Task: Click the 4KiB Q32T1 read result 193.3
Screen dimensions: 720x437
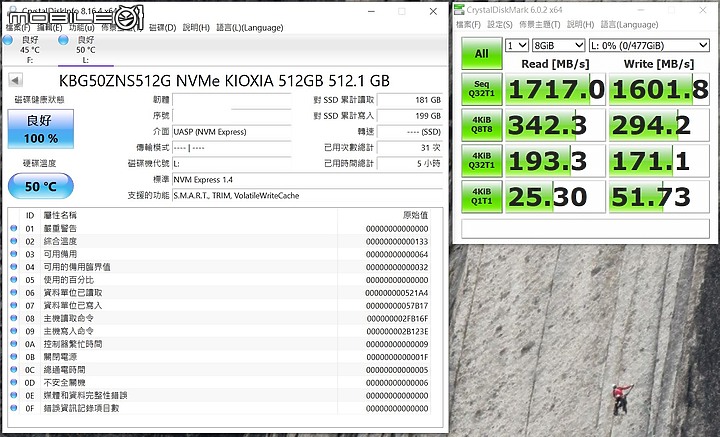Action: [555, 161]
